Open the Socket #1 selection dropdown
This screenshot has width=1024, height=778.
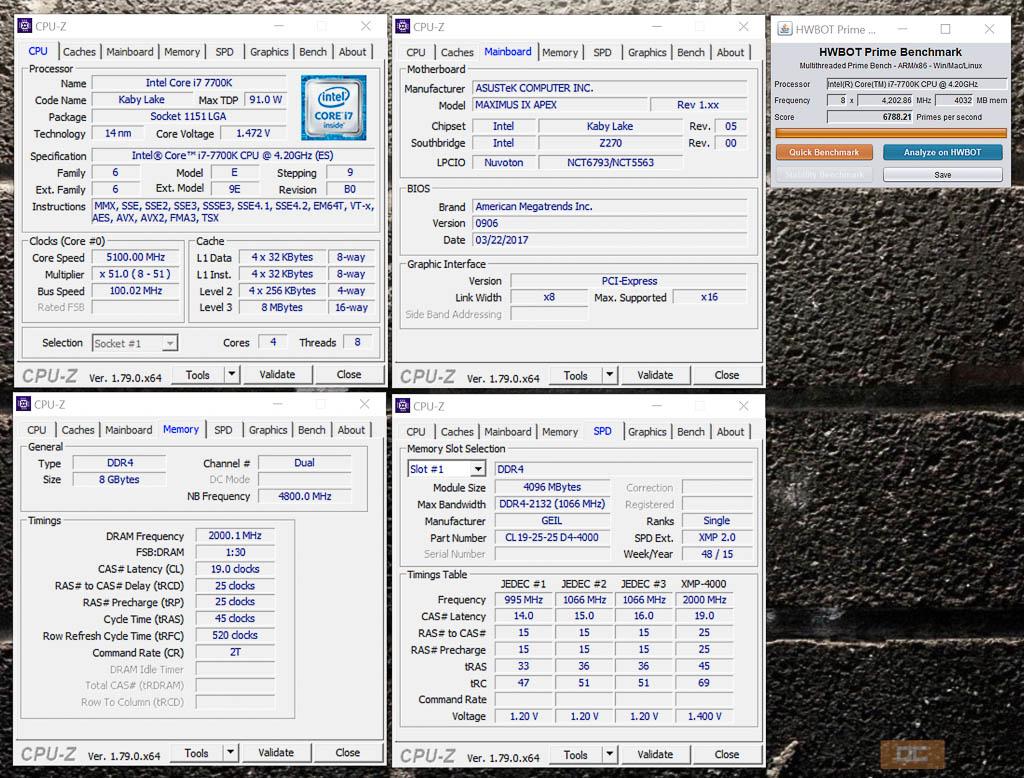click(x=170, y=343)
